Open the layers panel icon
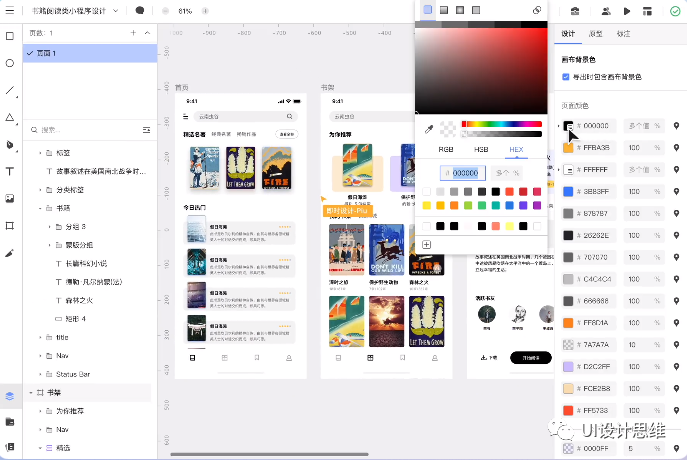This screenshot has width=687, height=460. (x=10, y=396)
